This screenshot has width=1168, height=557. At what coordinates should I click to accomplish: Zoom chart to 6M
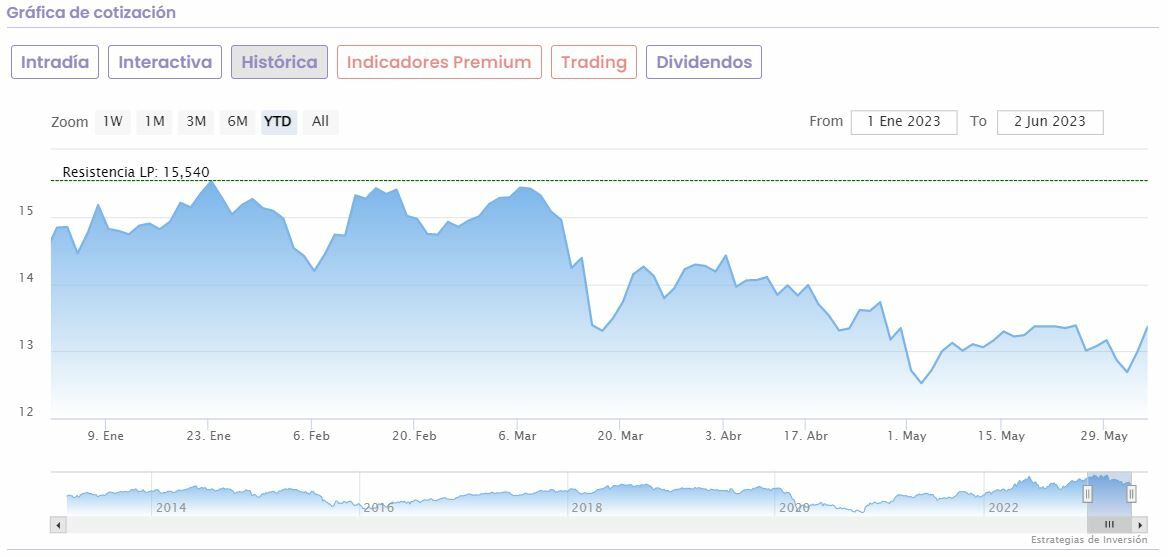click(237, 122)
